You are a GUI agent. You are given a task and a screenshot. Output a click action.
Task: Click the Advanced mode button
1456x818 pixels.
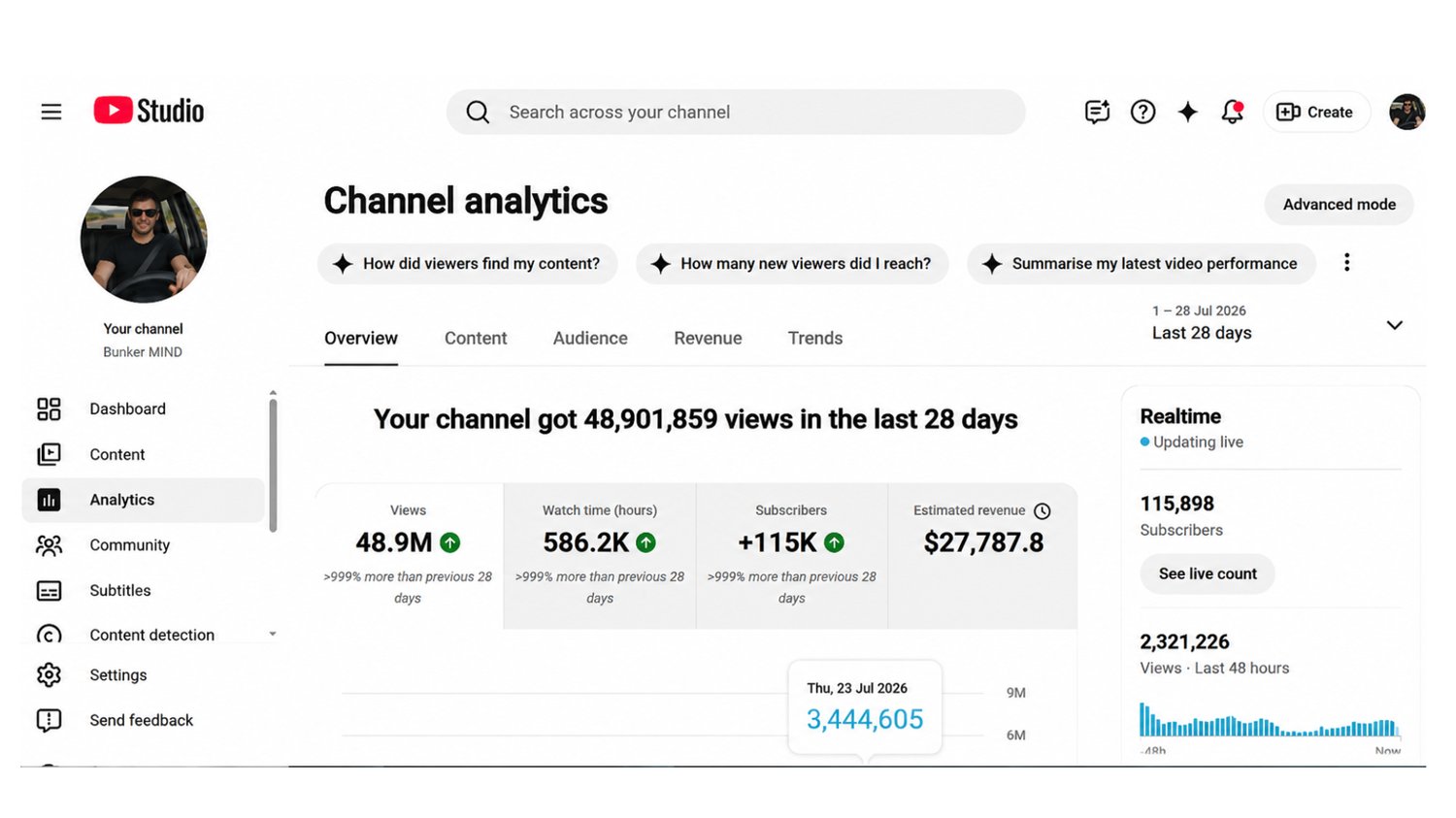[x=1339, y=204]
